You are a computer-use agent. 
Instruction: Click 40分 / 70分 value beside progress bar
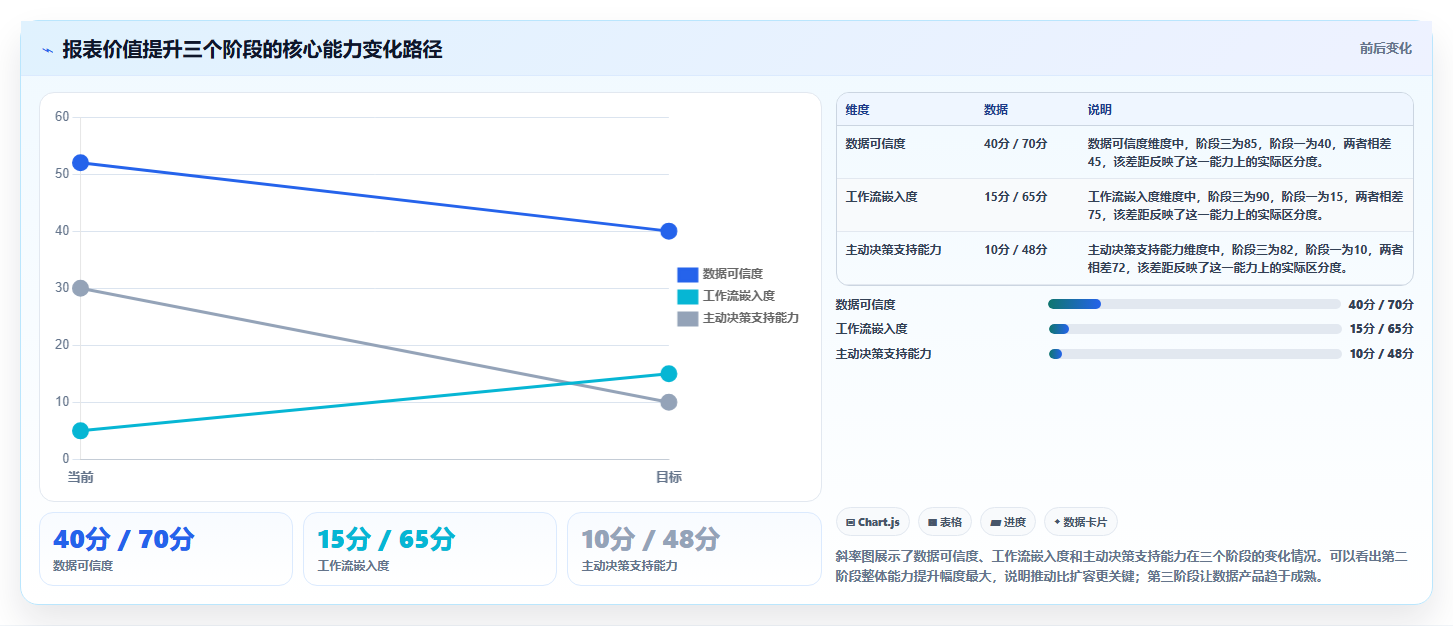click(x=1381, y=304)
